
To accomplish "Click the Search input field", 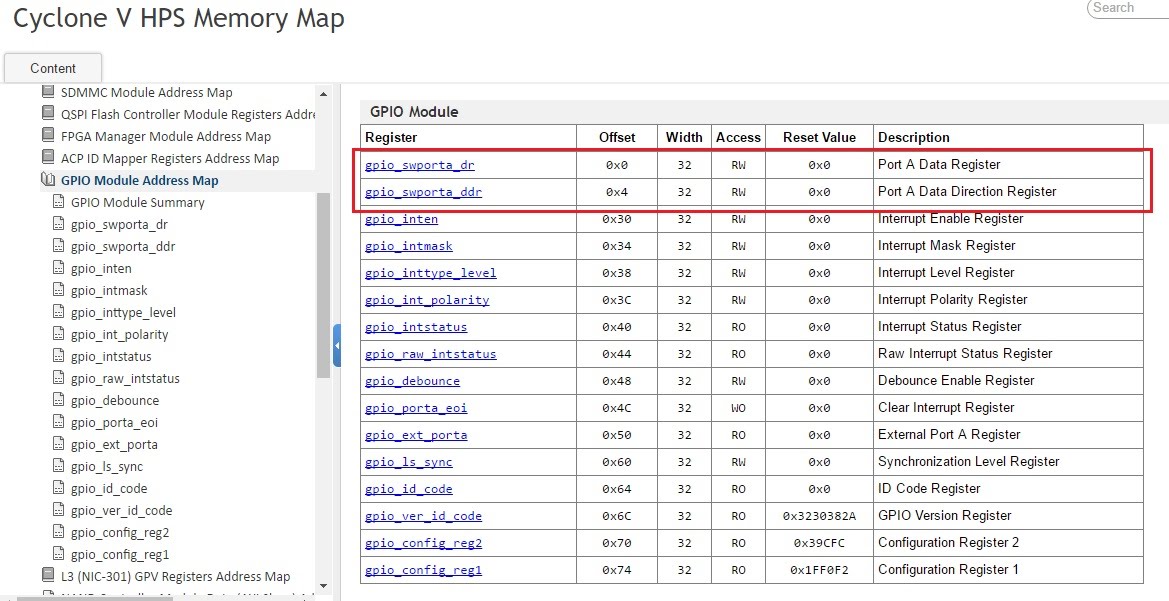I will pos(1128,7).
